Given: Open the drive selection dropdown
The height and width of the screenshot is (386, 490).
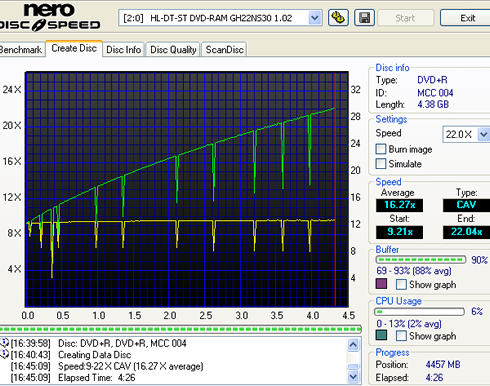Looking at the screenshot, I should pos(314,18).
